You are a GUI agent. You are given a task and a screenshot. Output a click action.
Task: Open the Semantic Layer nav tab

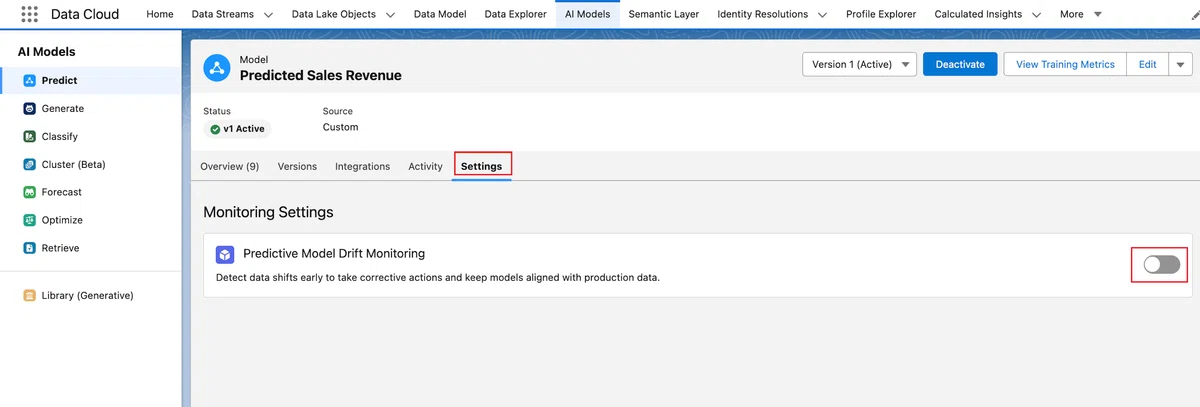[664, 15]
